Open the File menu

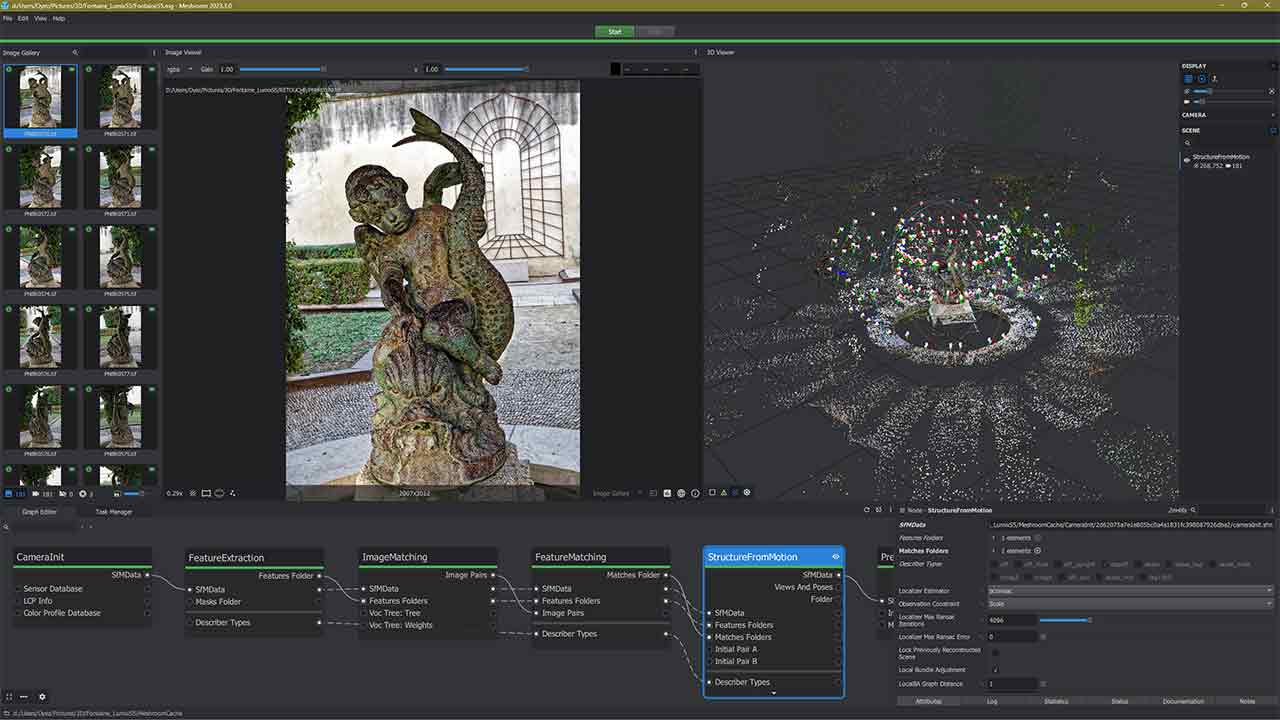[x=8, y=19]
